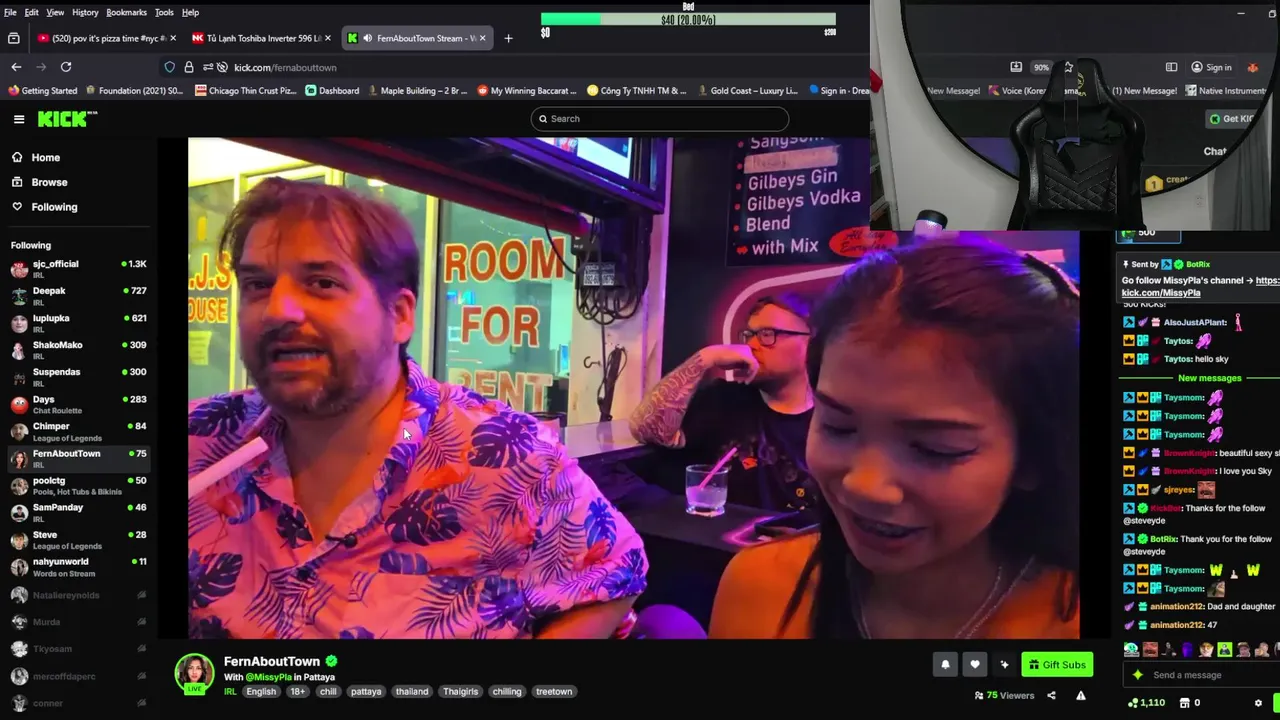The width and height of the screenshot is (1280, 720).
Task: Open the Getting Started bookmark
Action: [42, 90]
